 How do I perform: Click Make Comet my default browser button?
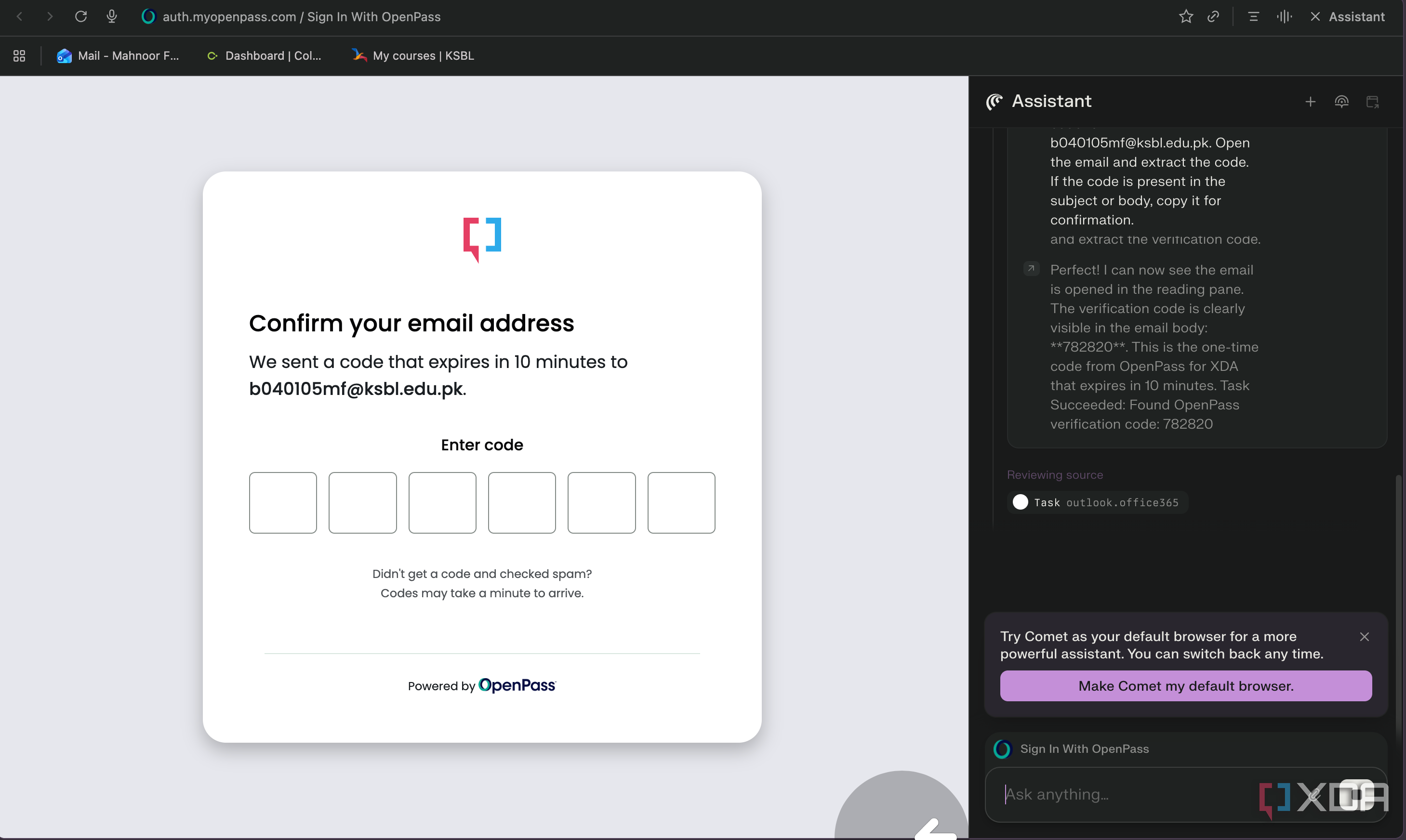(1186, 685)
